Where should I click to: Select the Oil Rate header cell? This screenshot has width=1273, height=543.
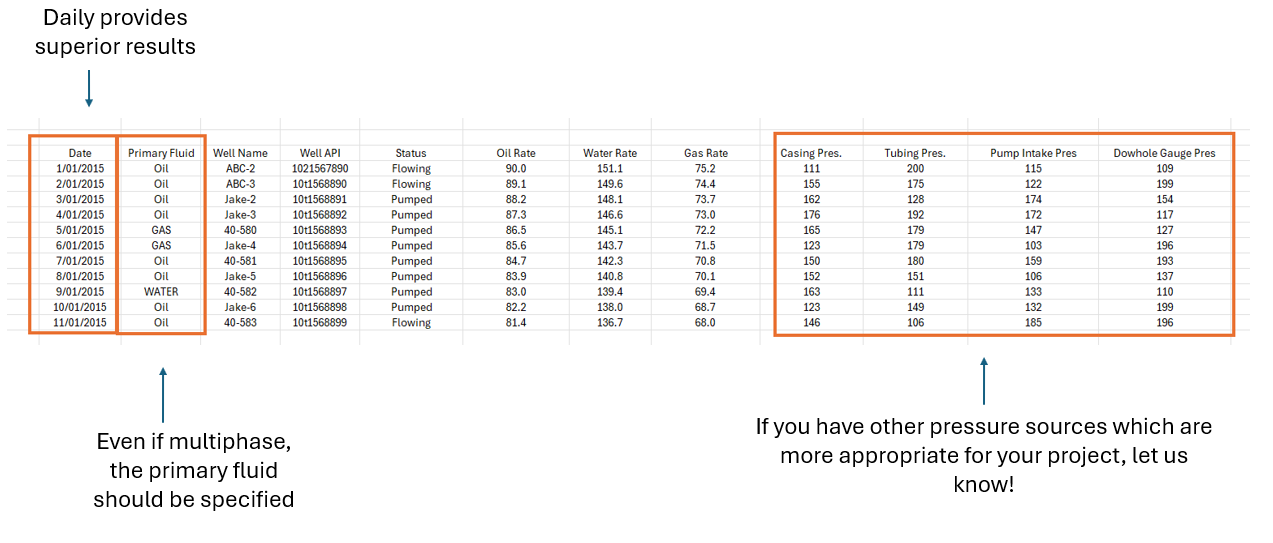coord(516,153)
